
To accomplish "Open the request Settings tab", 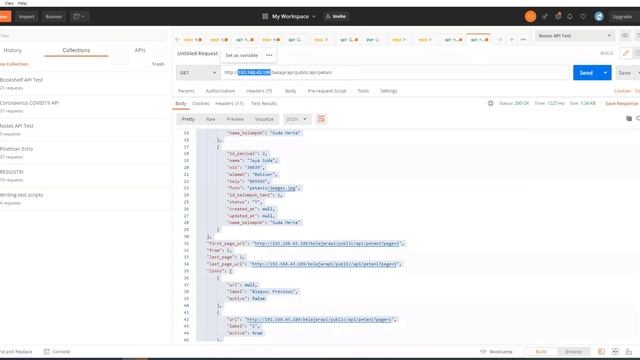I will [x=389, y=91].
